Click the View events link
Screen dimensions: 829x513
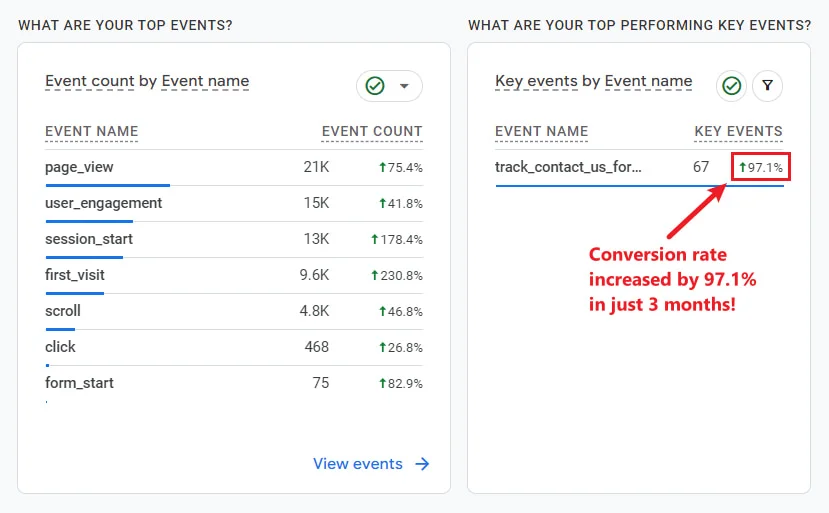tap(357, 464)
